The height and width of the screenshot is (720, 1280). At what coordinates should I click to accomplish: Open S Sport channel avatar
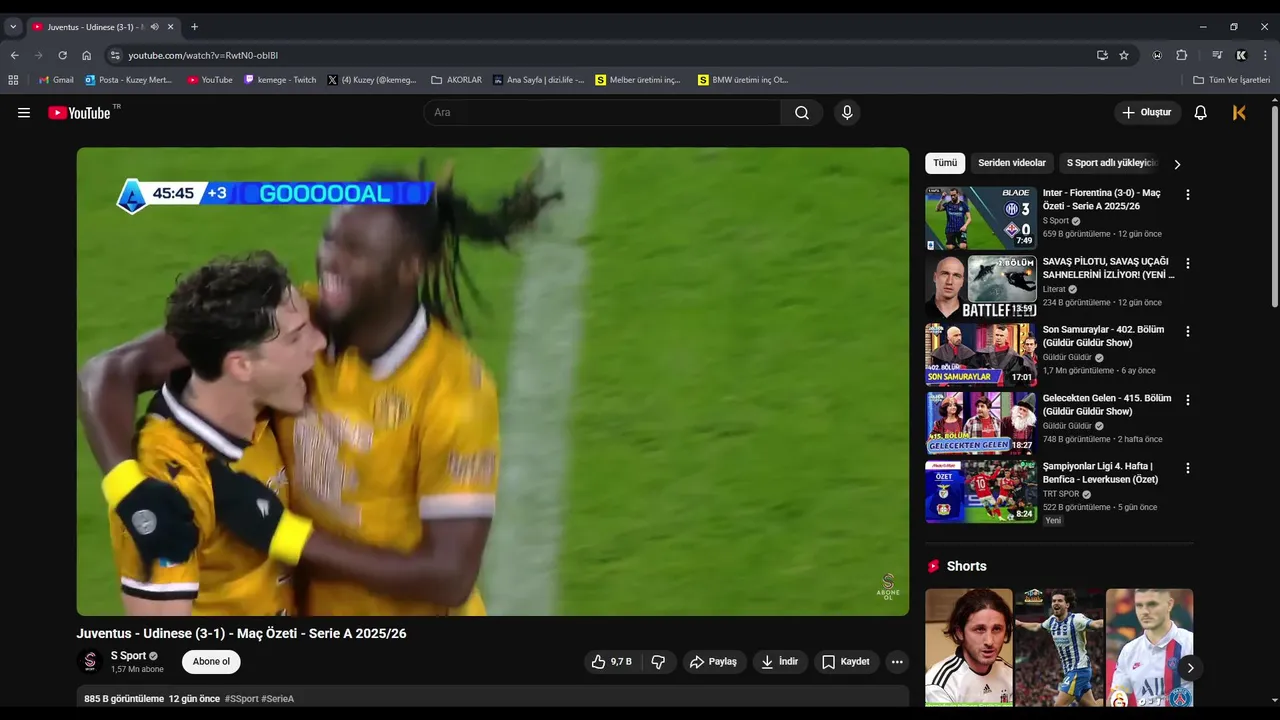(x=90, y=662)
